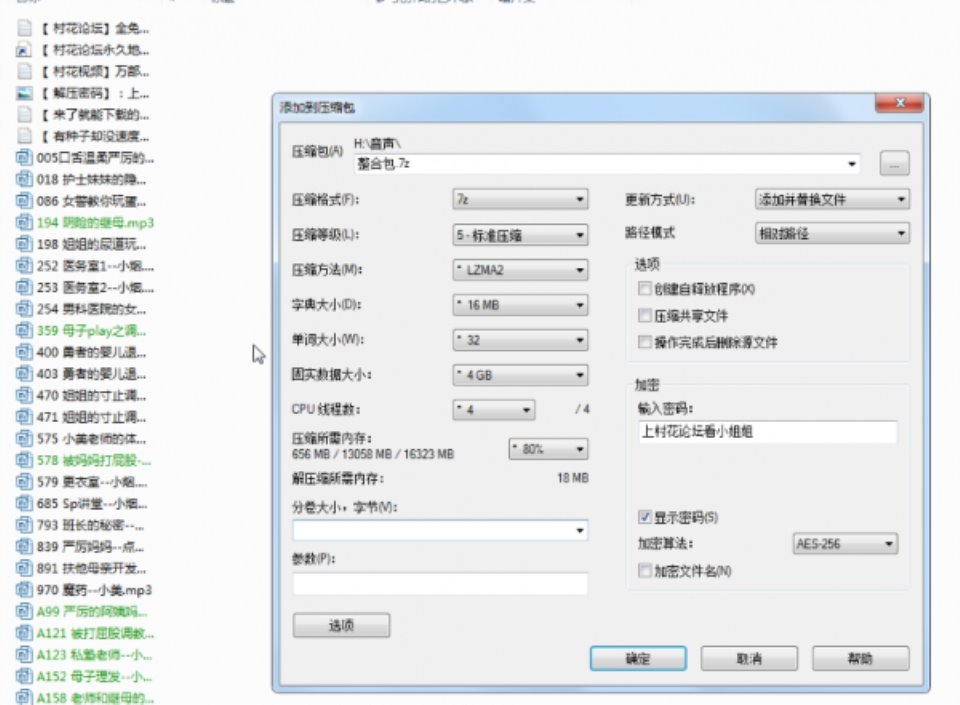Screen dimensions: 960x705
Task: Click the 输入密码 text field
Action: [x=768, y=431]
